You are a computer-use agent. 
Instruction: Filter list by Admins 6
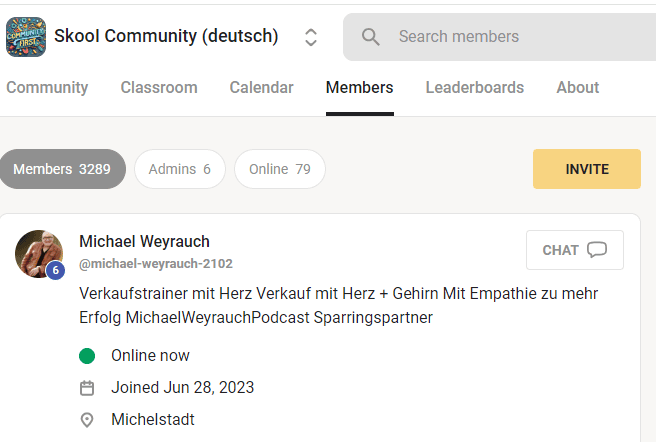coord(179,169)
